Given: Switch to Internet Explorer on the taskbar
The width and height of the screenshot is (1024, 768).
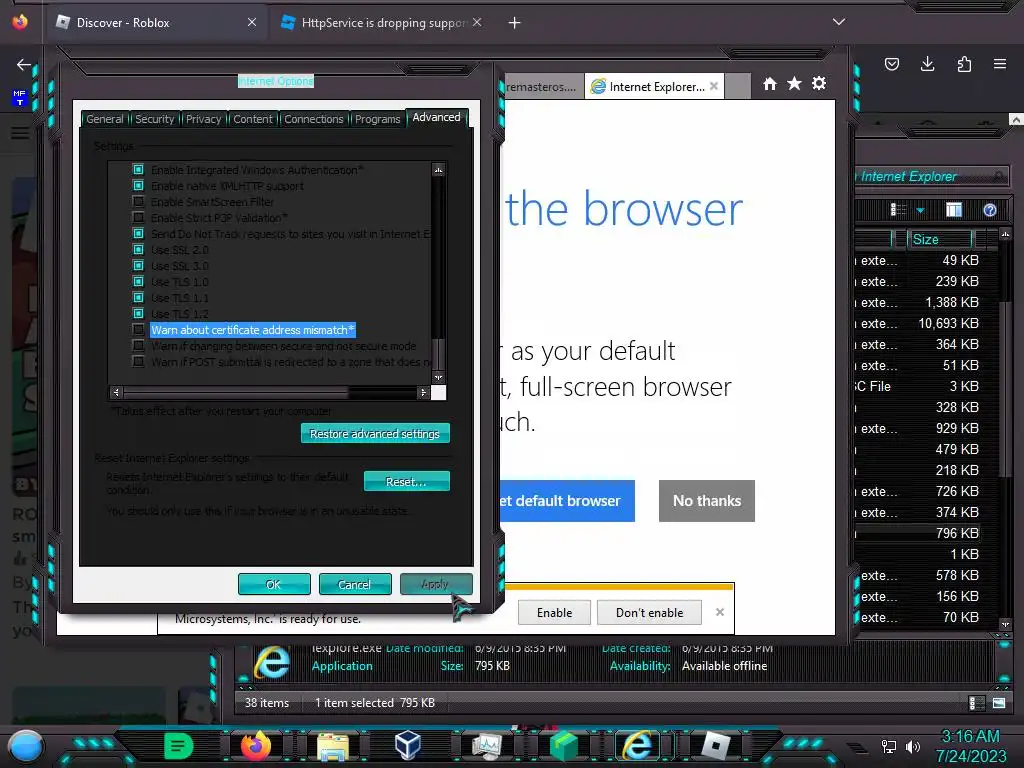Looking at the screenshot, I should point(637,745).
